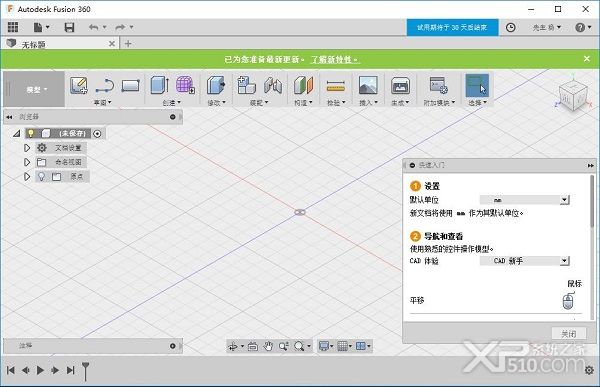
Task: Activate the Pan hand tool
Action: [268, 346]
